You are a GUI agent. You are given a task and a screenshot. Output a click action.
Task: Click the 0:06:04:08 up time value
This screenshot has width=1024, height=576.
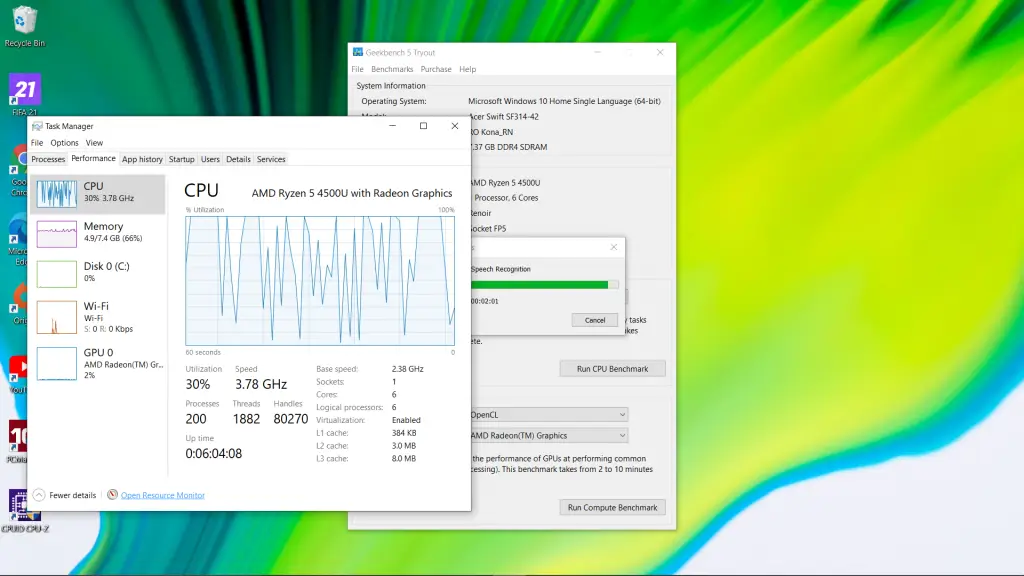point(214,453)
